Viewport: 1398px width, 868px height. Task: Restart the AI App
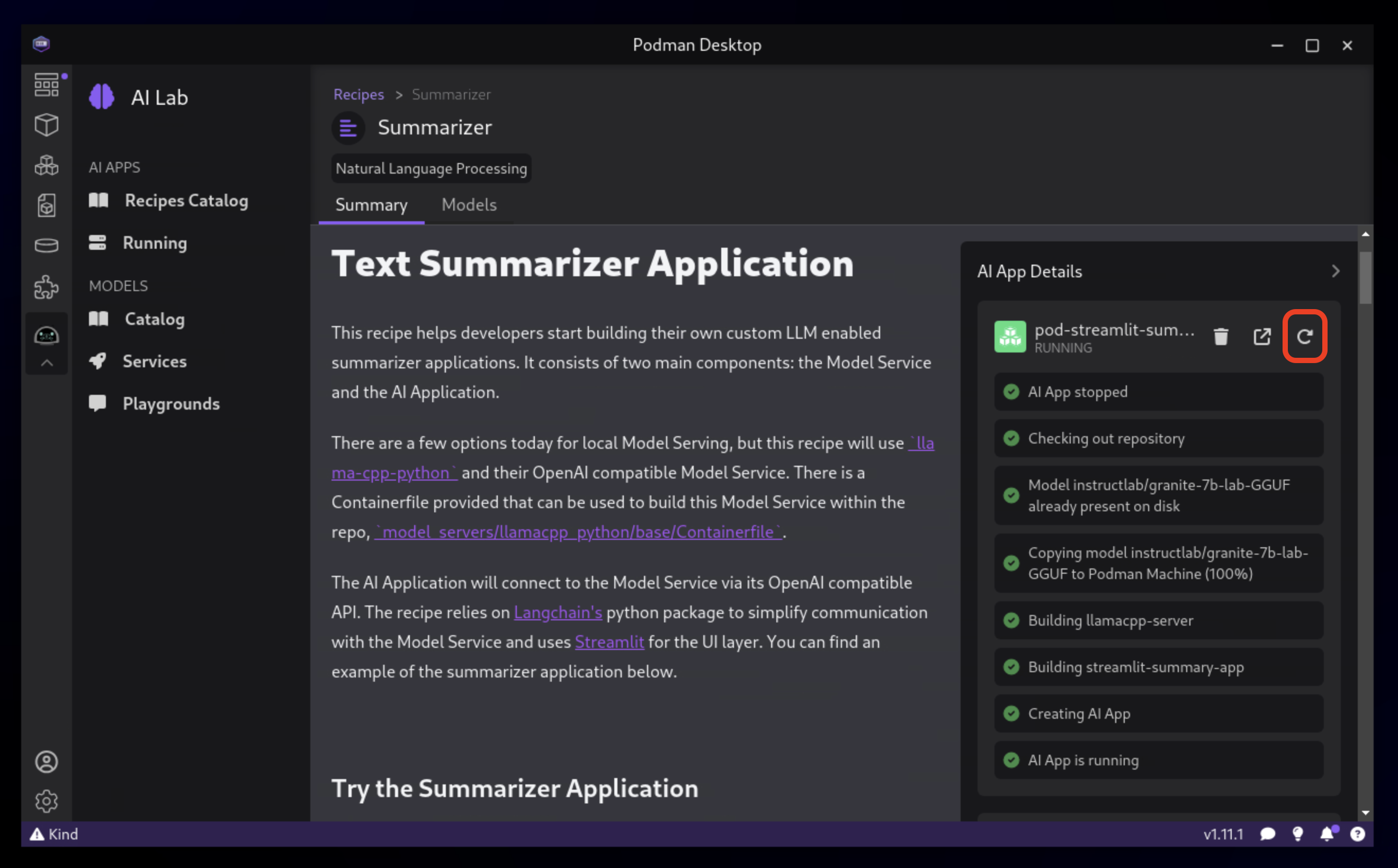1304,337
